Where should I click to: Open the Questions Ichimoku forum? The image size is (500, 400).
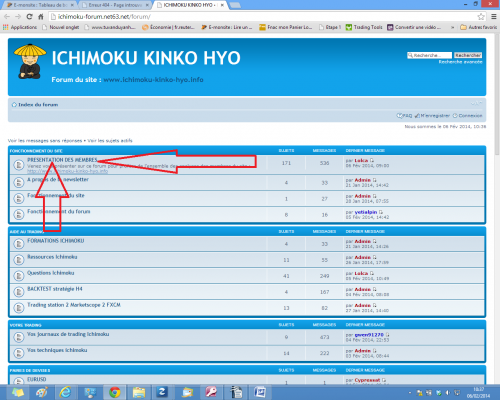pos(51,273)
